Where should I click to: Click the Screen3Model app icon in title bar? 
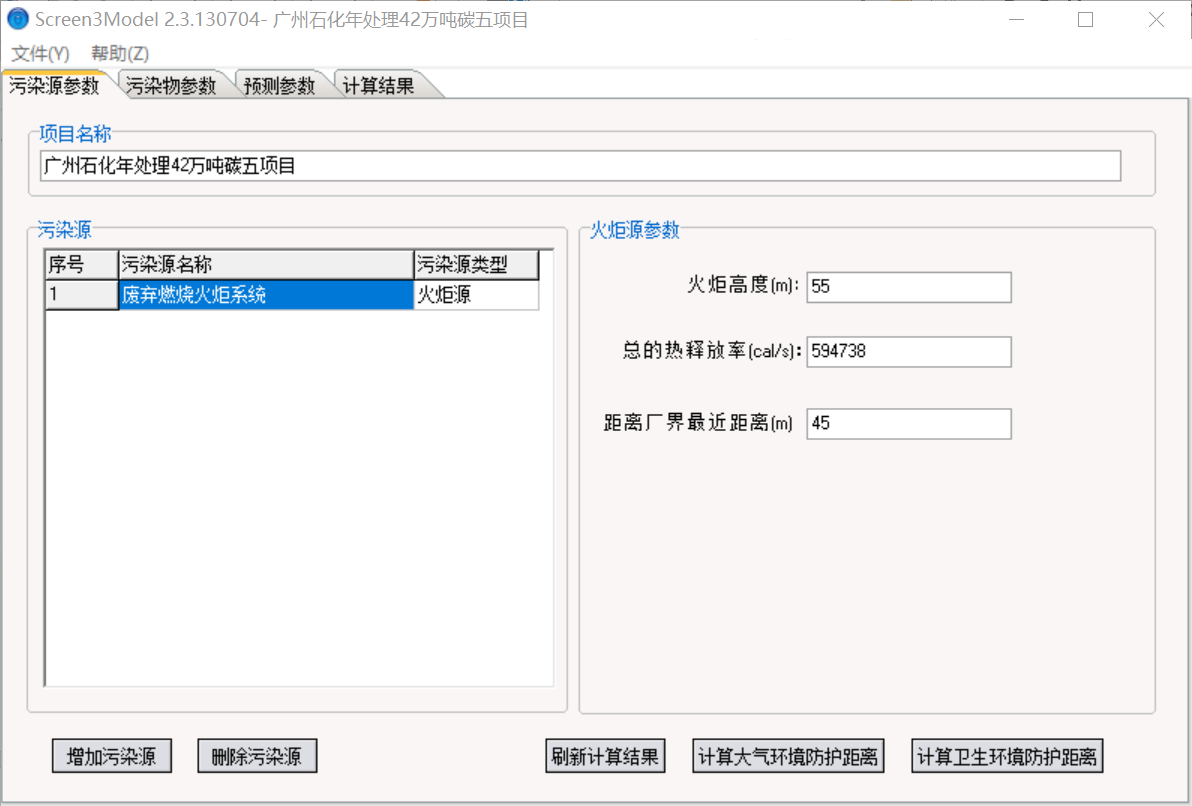[x=17, y=19]
